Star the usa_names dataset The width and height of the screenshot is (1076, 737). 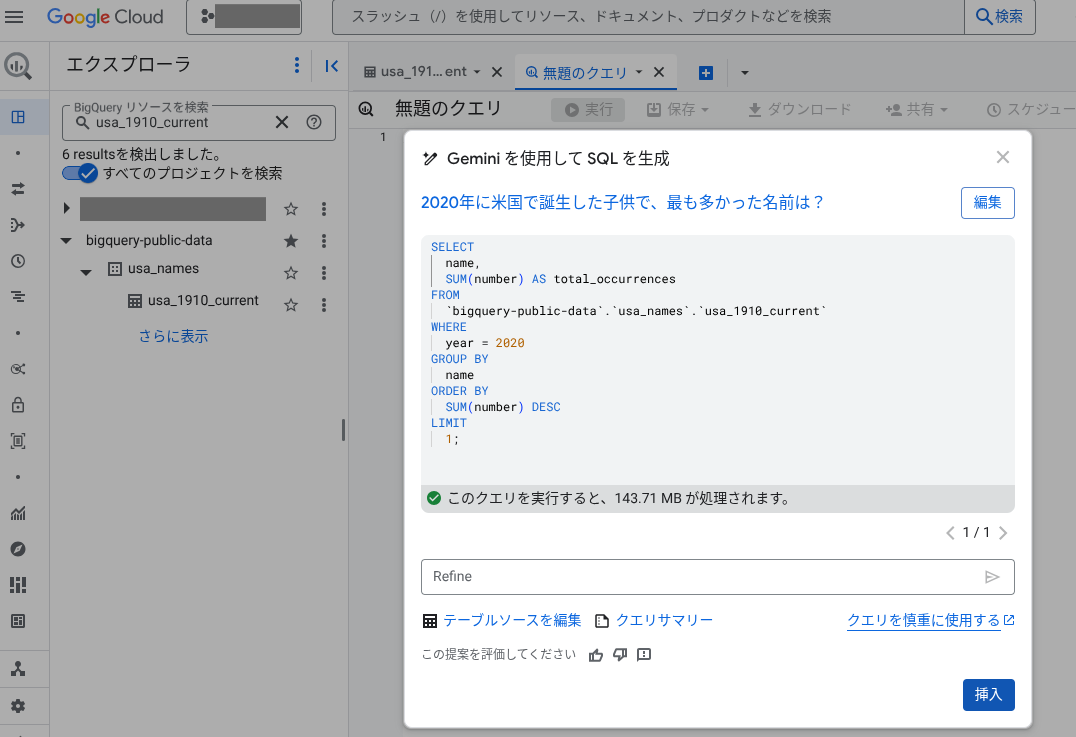tap(291, 273)
